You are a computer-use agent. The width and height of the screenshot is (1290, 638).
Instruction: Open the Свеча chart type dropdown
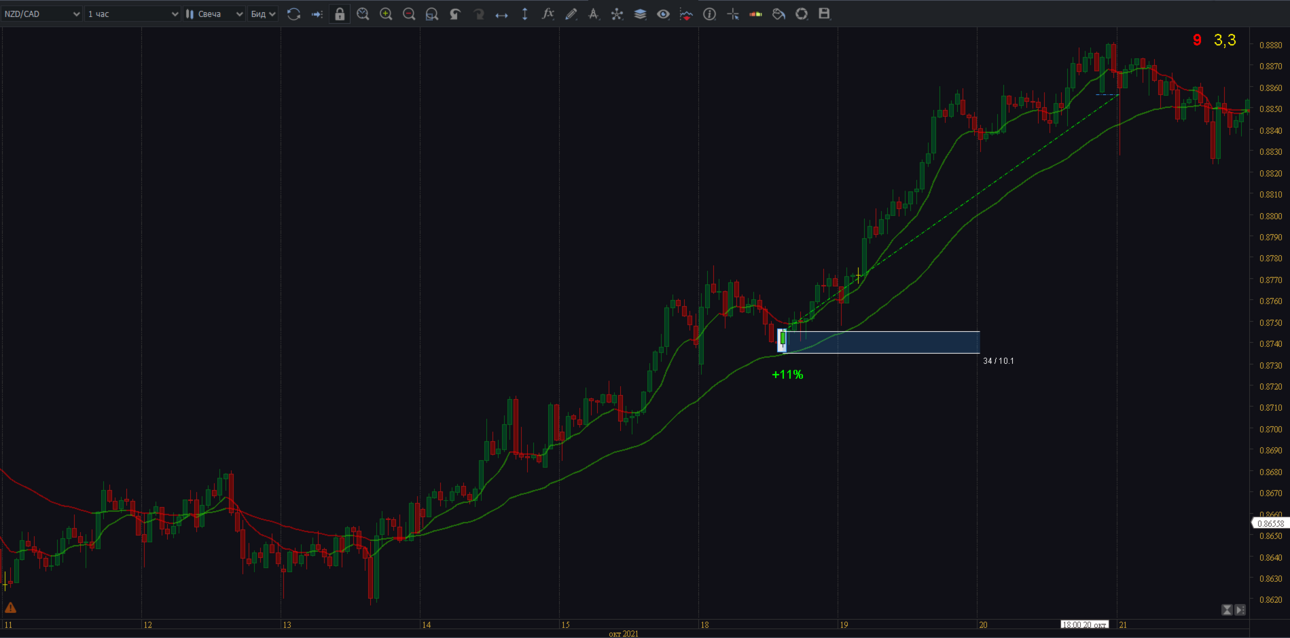[214, 14]
